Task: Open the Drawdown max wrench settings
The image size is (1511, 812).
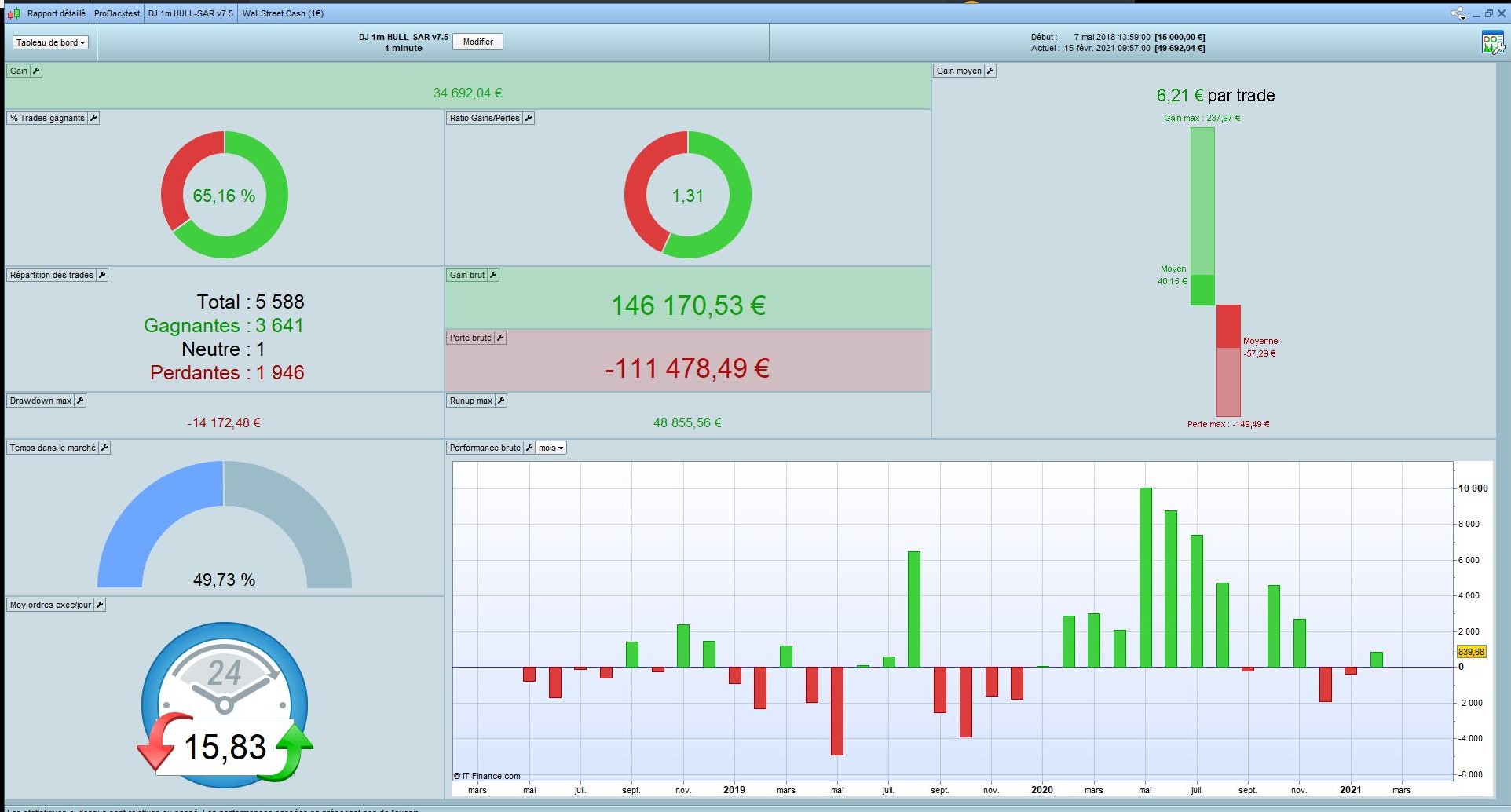Action: [80, 401]
